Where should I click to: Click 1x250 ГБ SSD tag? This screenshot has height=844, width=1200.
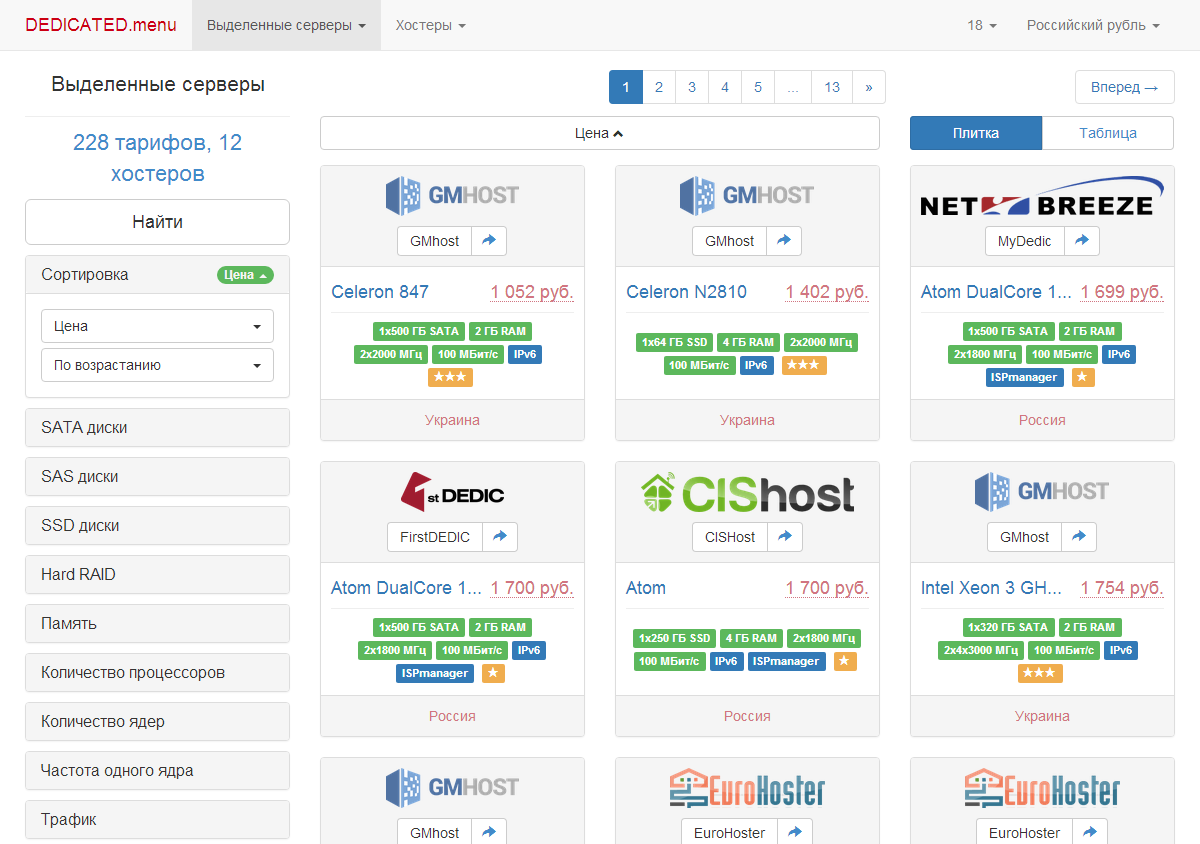(x=675, y=638)
